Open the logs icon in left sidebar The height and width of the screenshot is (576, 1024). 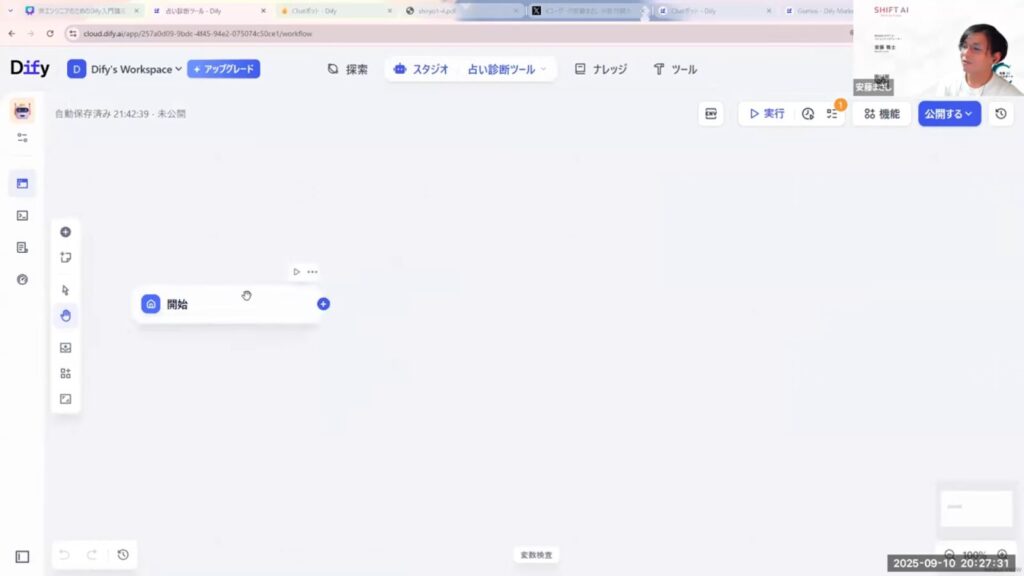coord(22,247)
